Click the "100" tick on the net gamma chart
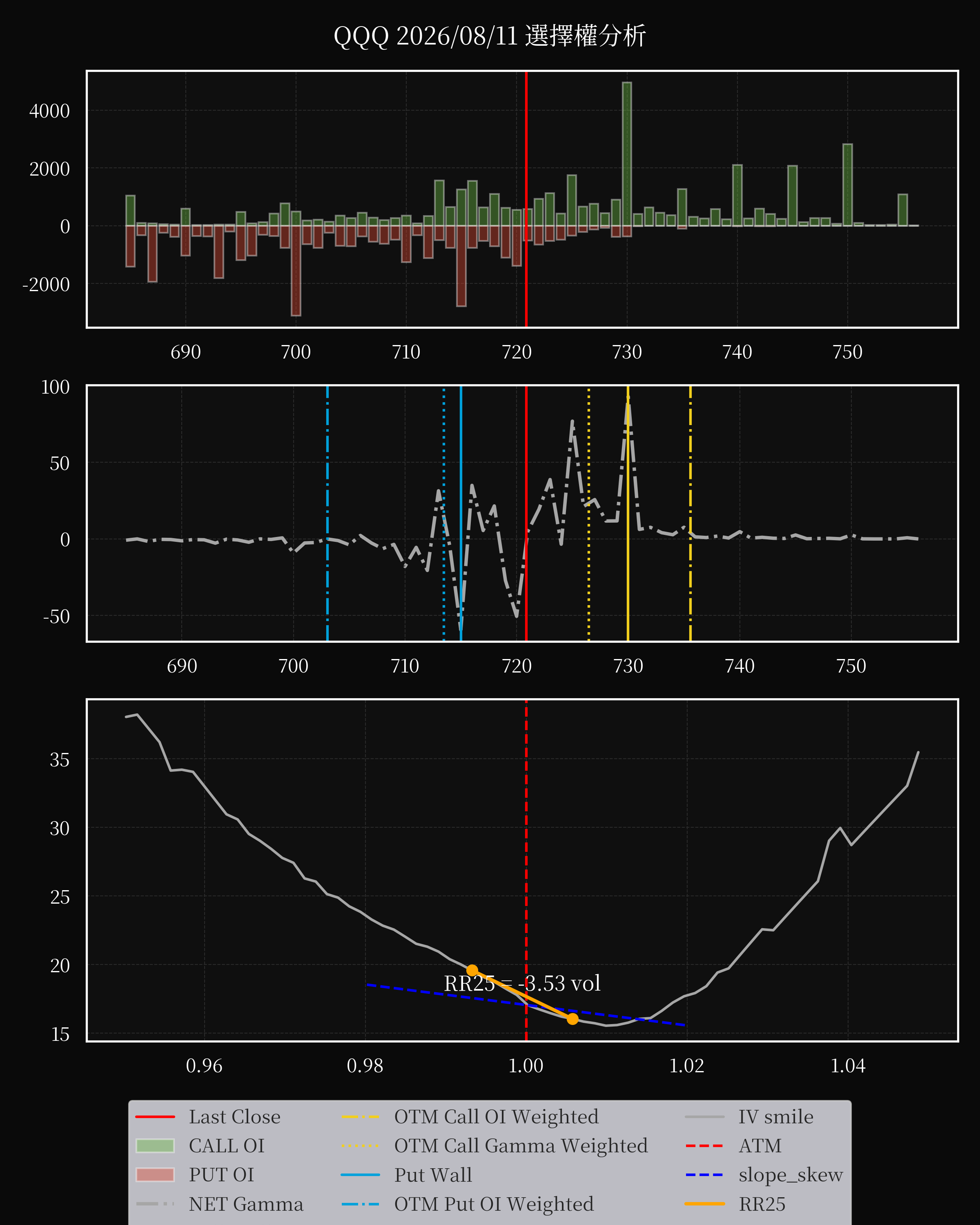Screen dimensions: 980x1225 55,387
